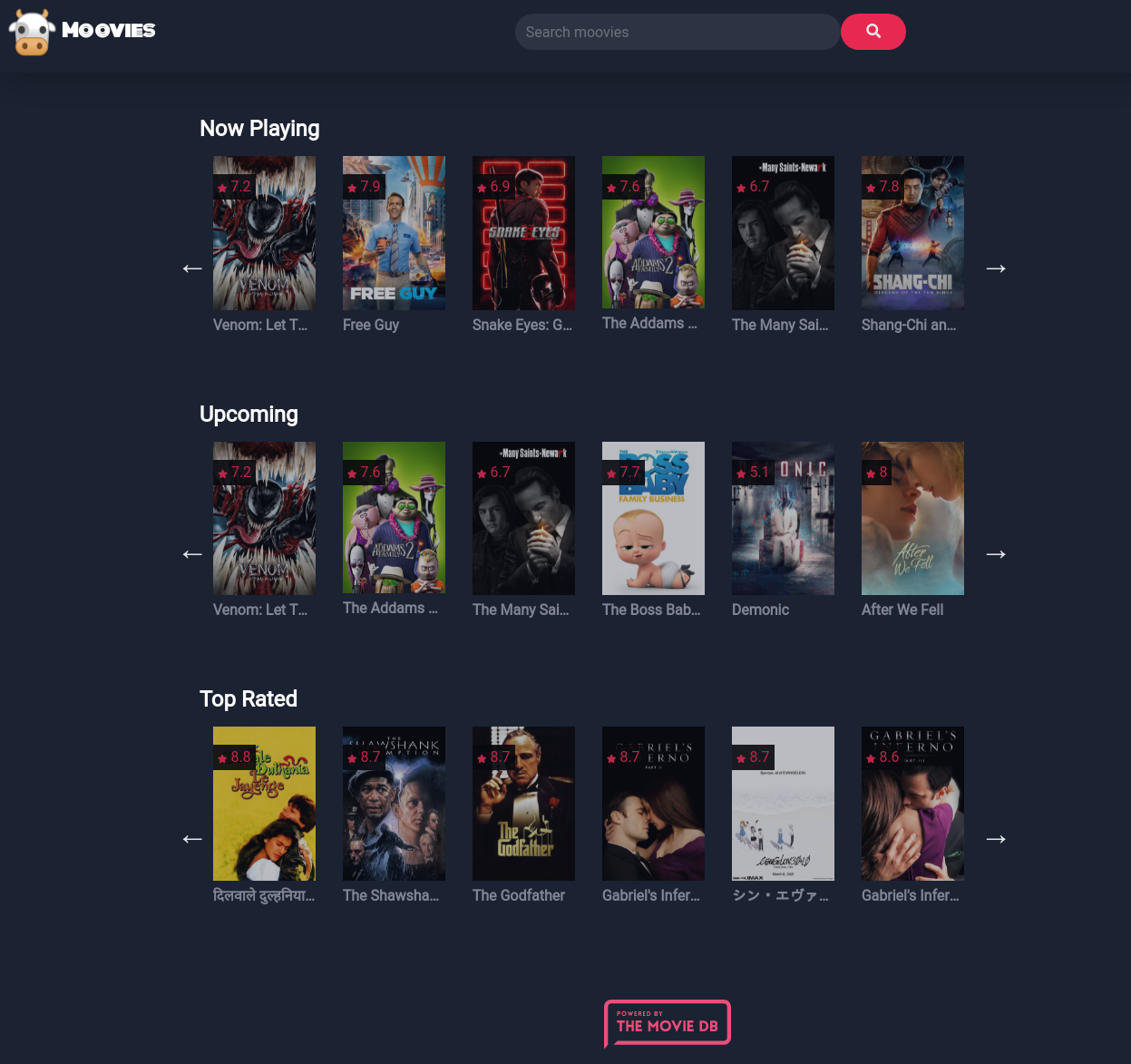Open the Venom poster in Upcoming
Screen dimensions: 1131x1064
(x=264, y=518)
